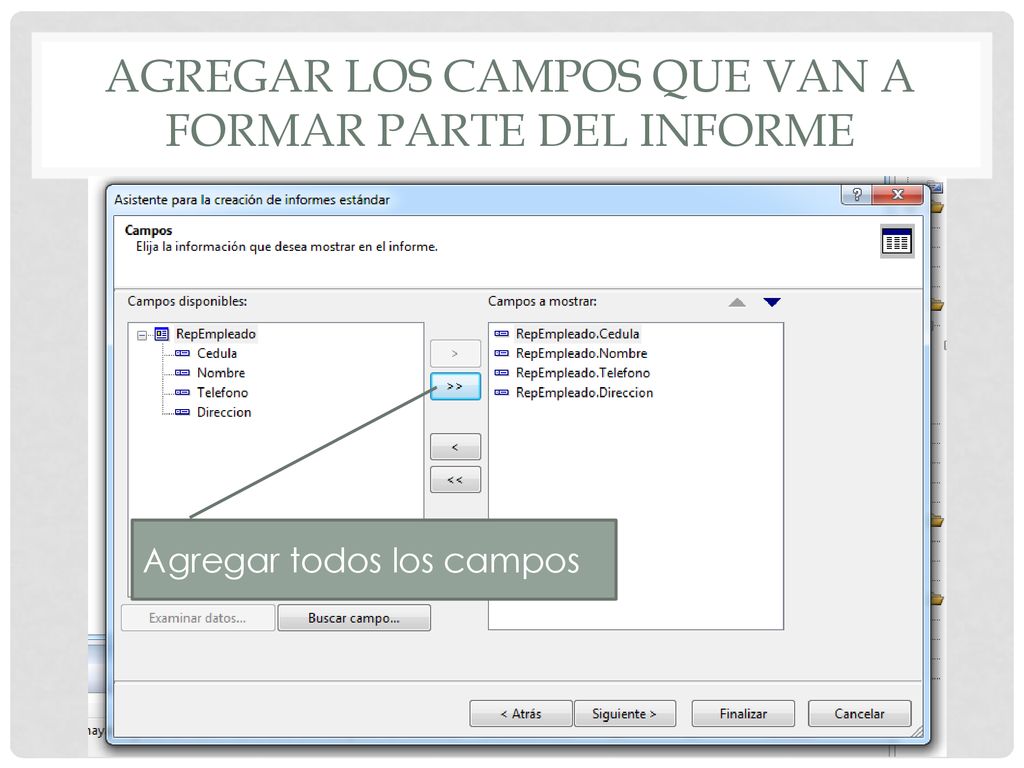Cancel the report wizard
Viewport: 1024px width, 768px height.
[859, 714]
